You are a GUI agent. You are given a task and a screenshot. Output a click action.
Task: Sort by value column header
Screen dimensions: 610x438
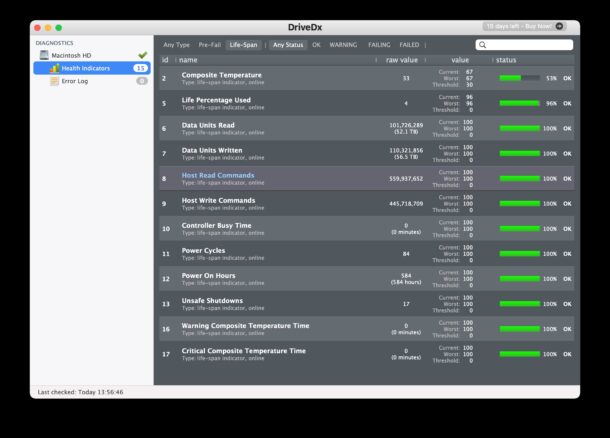pos(460,60)
